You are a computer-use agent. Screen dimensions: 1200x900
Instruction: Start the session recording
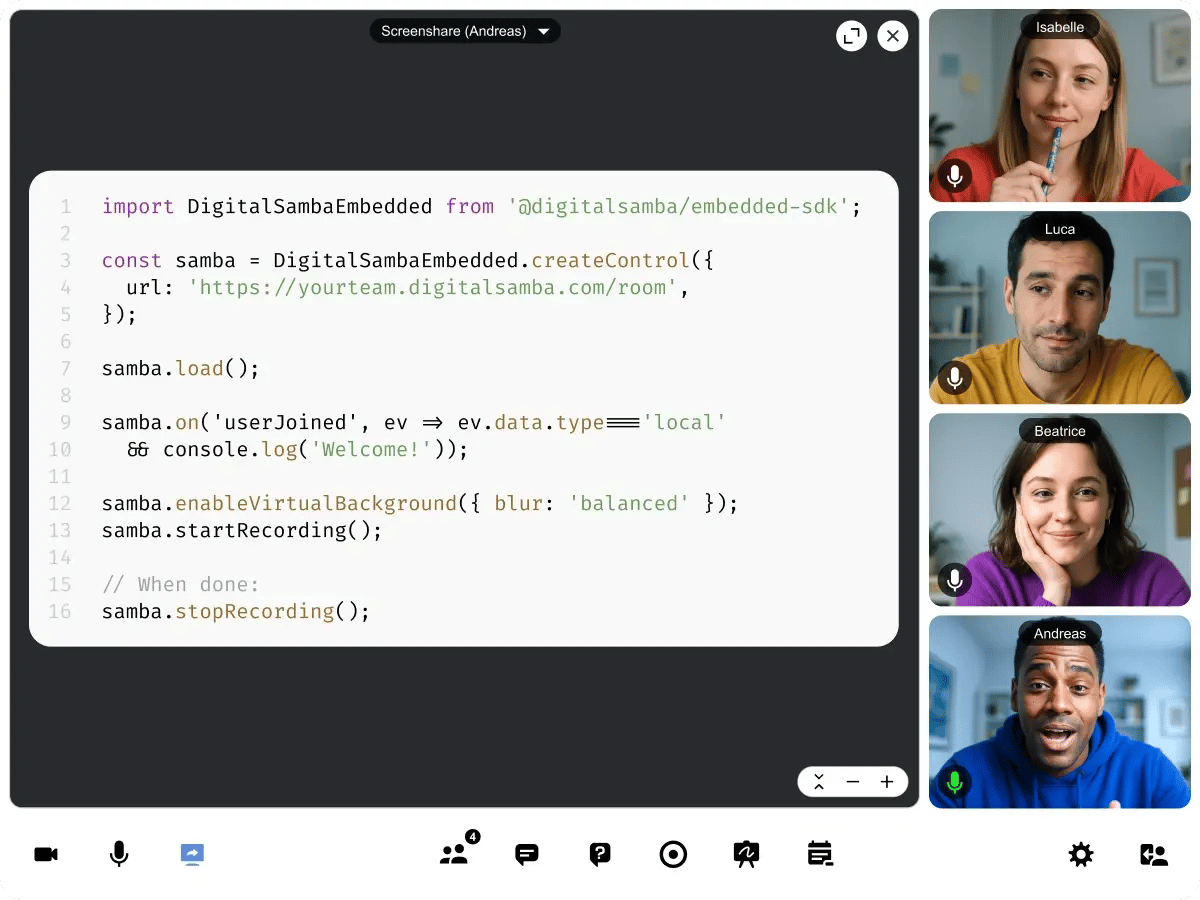pyautogui.click(x=673, y=854)
